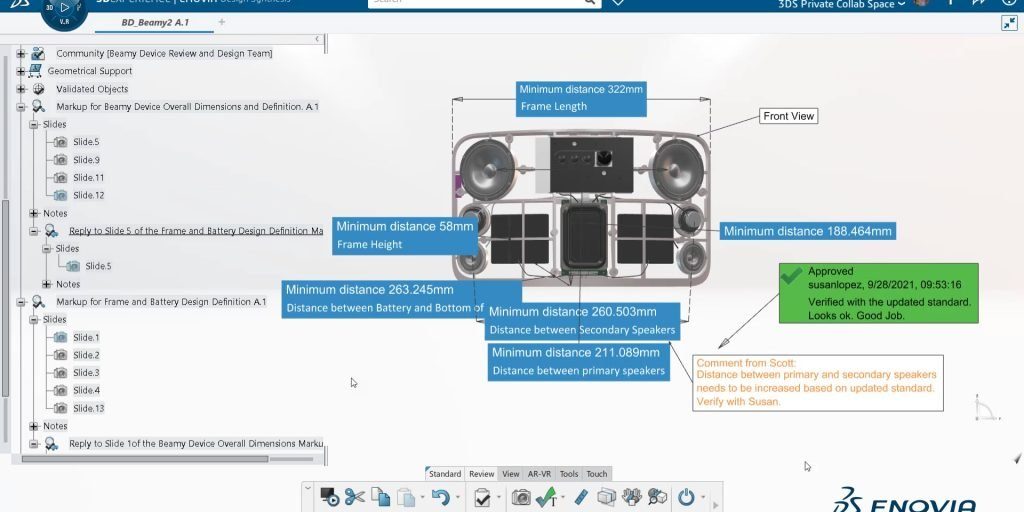Viewport: 1024px width, 512px height.
Task: Click the Frame Length 322mm measurement label
Action: (x=581, y=98)
